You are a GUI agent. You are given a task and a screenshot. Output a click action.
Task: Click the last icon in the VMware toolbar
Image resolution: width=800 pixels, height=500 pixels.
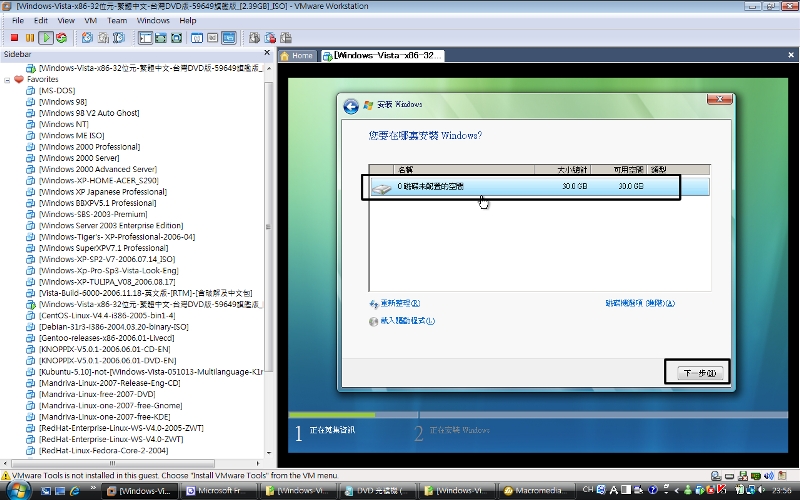pos(286,38)
